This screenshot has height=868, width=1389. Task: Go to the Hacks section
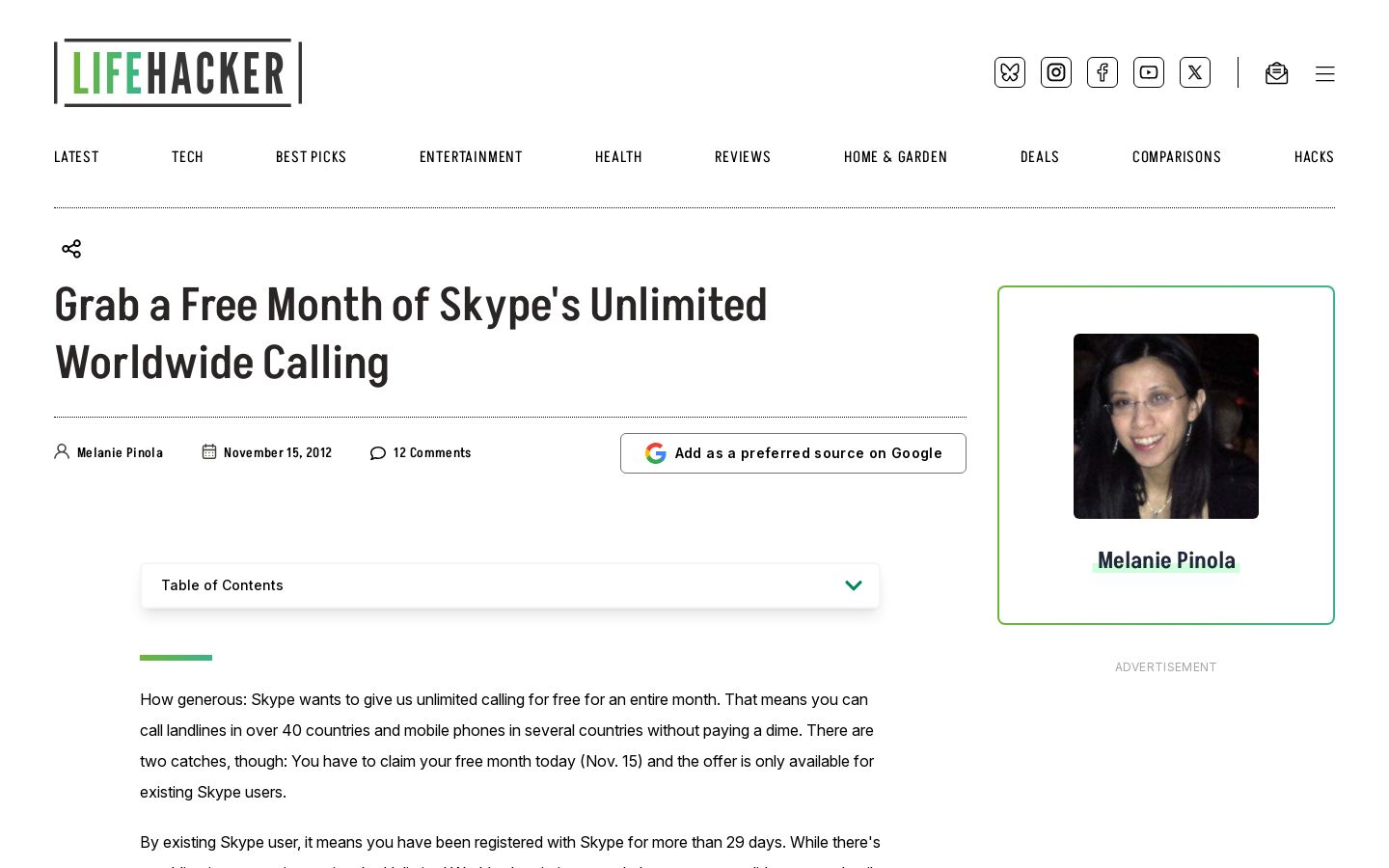(1314, 157)
